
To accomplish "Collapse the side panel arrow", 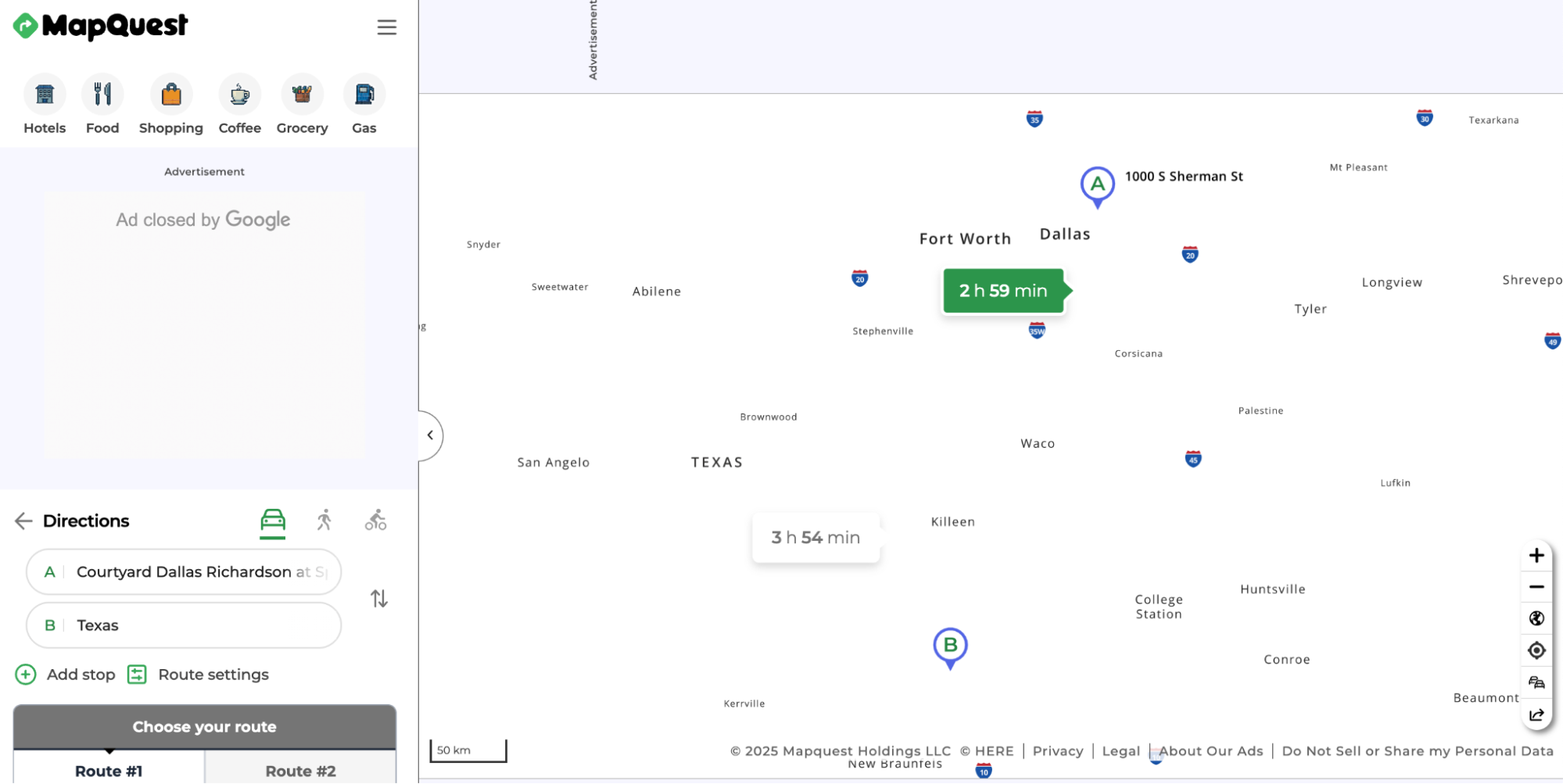I will (x=430, y=435).
